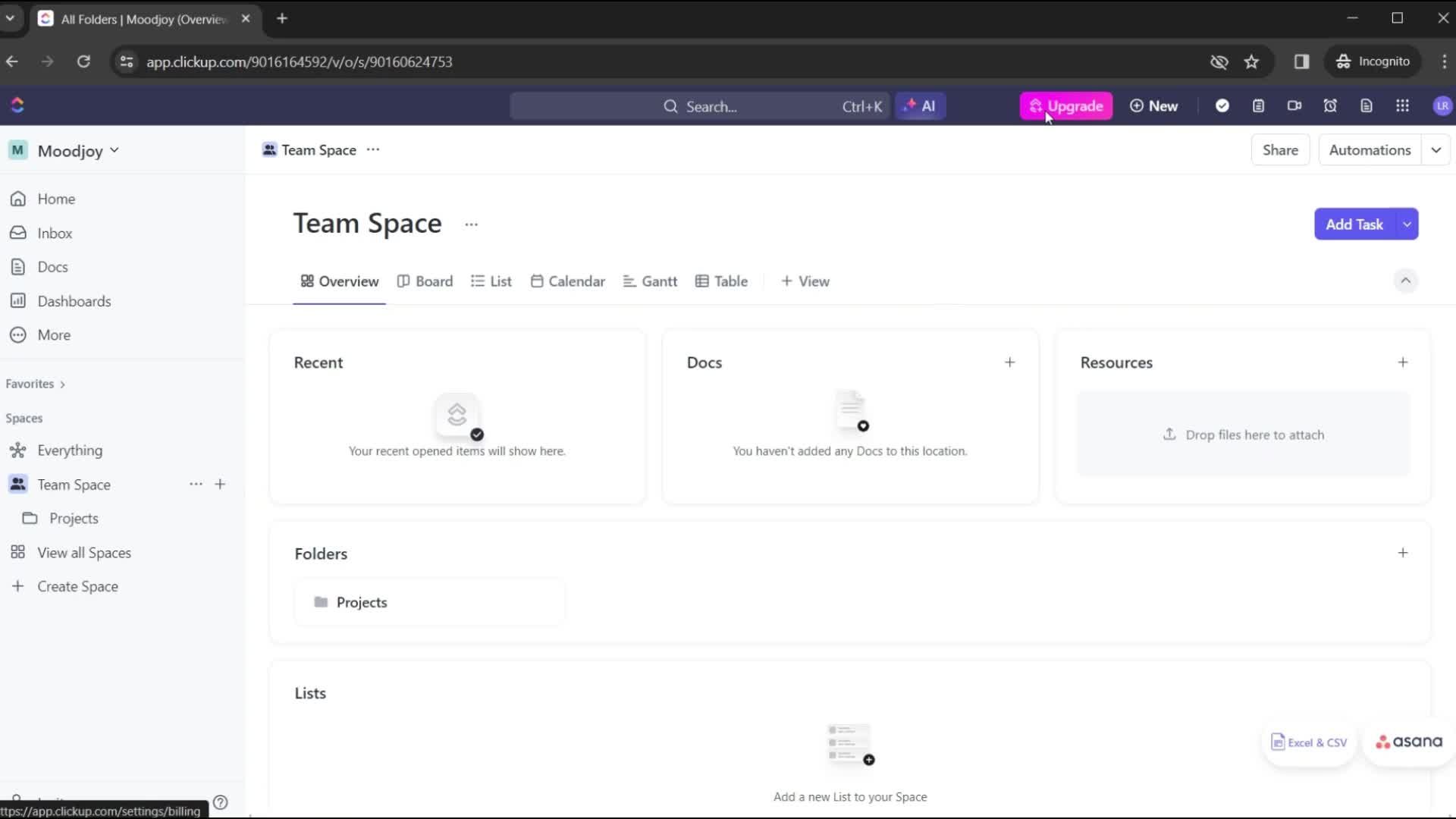The image size is (1456, 819).
Task: Open the Projects folder card
Action: point(429,602)
